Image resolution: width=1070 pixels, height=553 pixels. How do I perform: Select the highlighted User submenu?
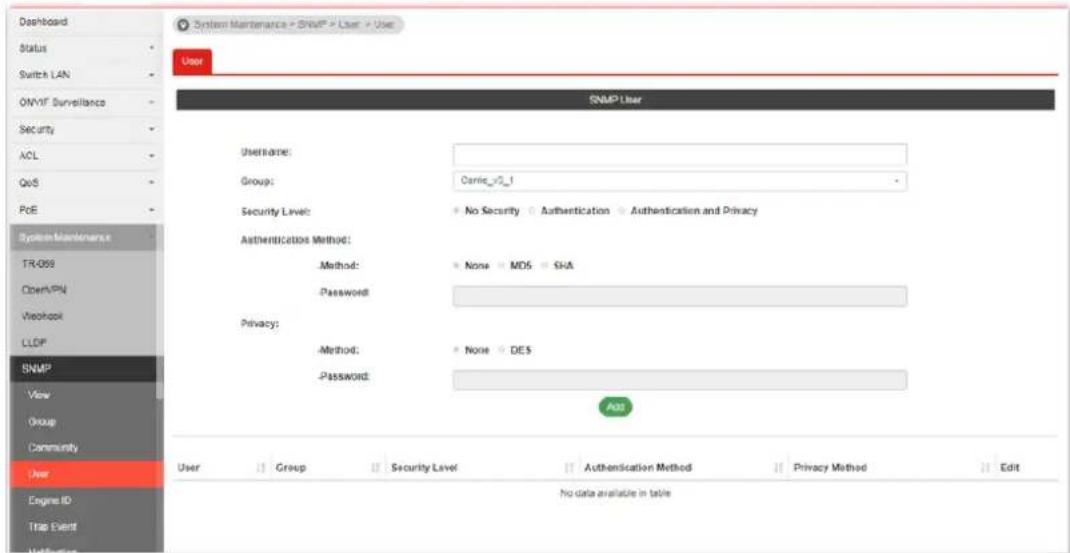coord(87,474)
